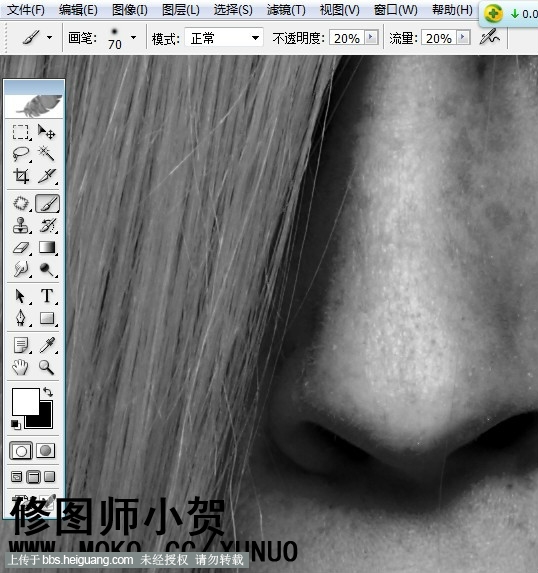Select the Hand tool
538x573 pixels.
[20, 367]
